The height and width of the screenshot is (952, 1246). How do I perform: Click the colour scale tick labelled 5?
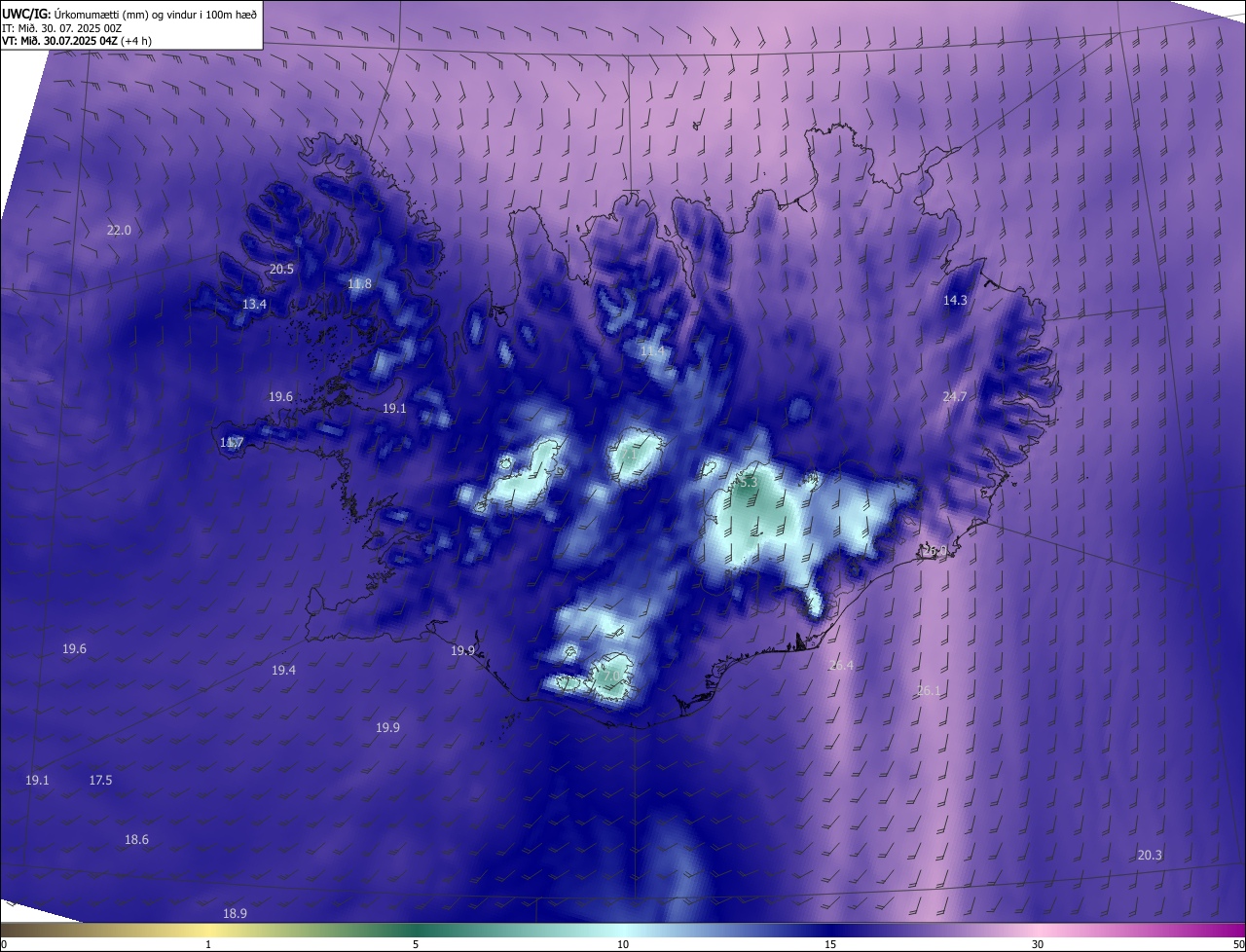point(416,944)
